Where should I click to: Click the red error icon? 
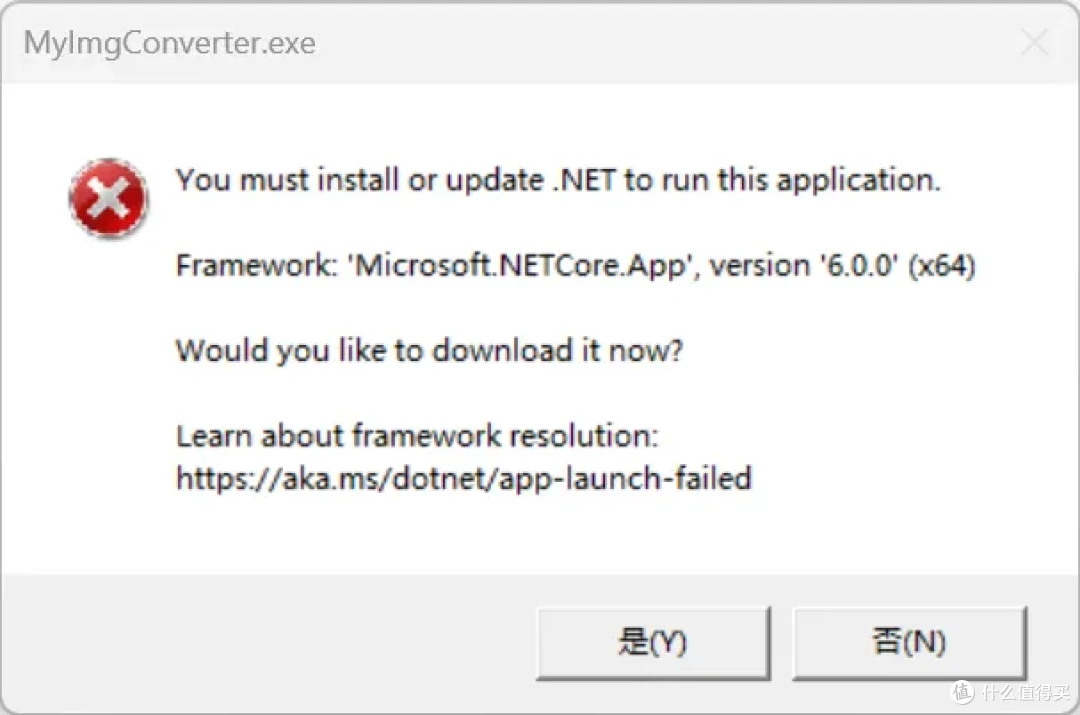(108, 198)
